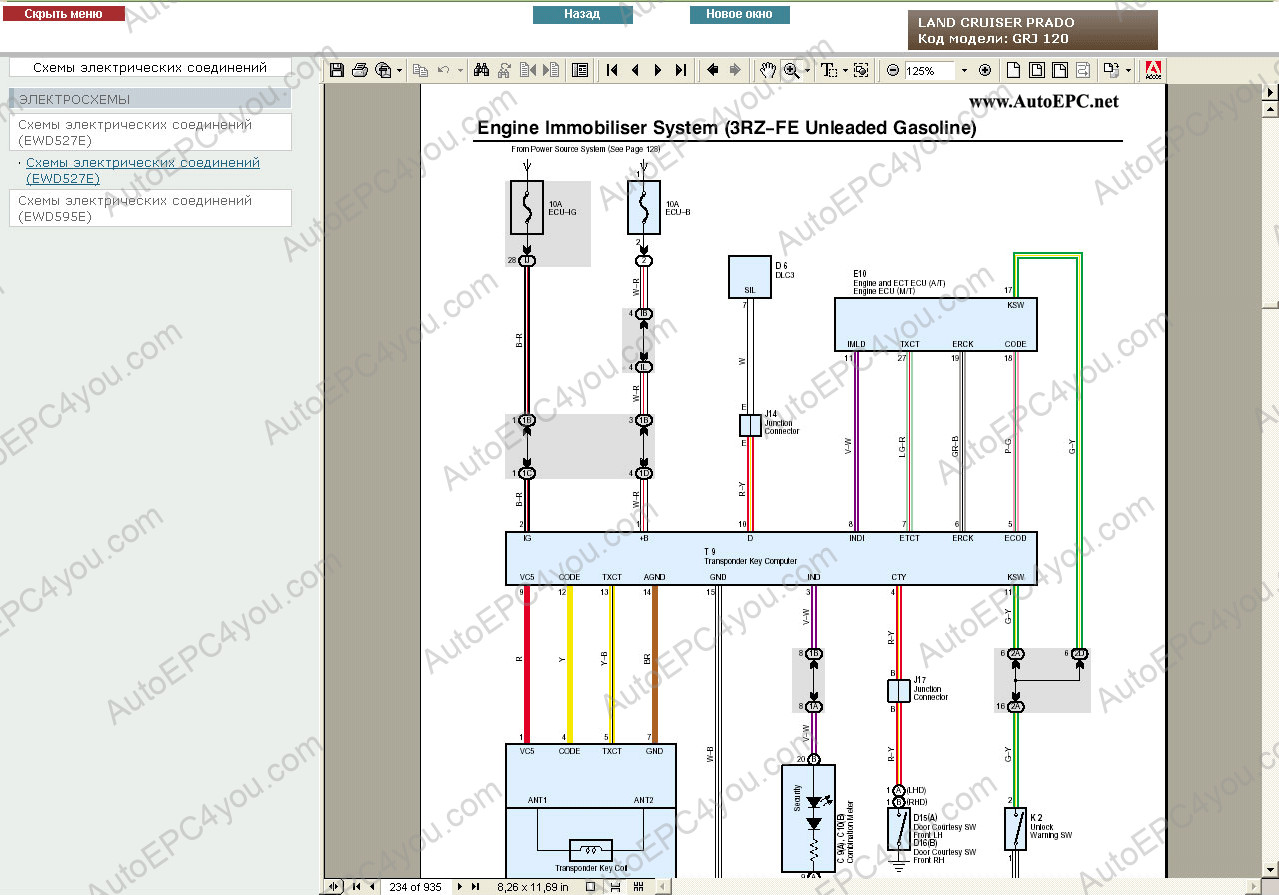The height and width of the screenshot is (895, 1279).
Task: Click the Новое окно button
Action: coord(739,15)
